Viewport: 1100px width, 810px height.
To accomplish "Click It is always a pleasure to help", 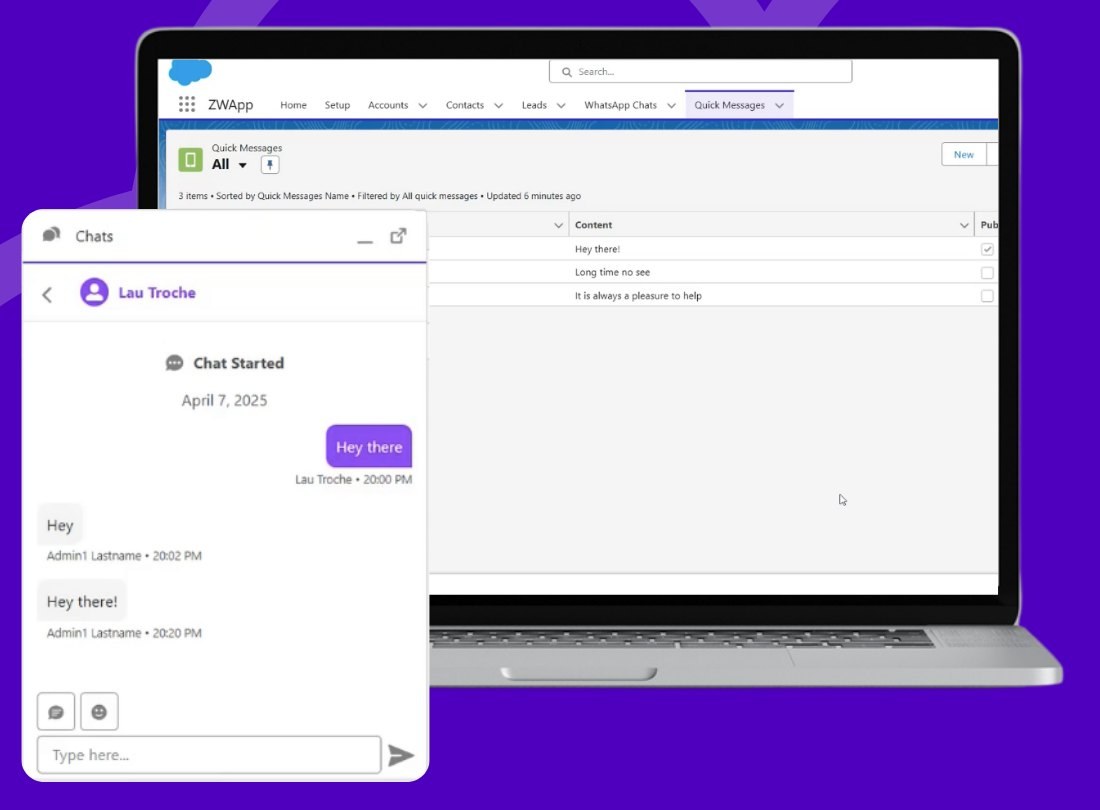I will coord(638,296).
